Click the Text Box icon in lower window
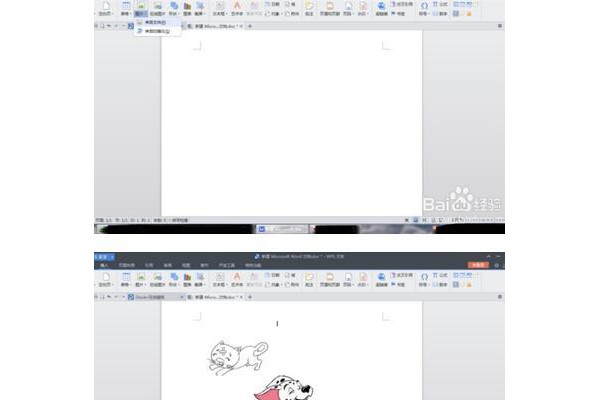 [220, 277]
